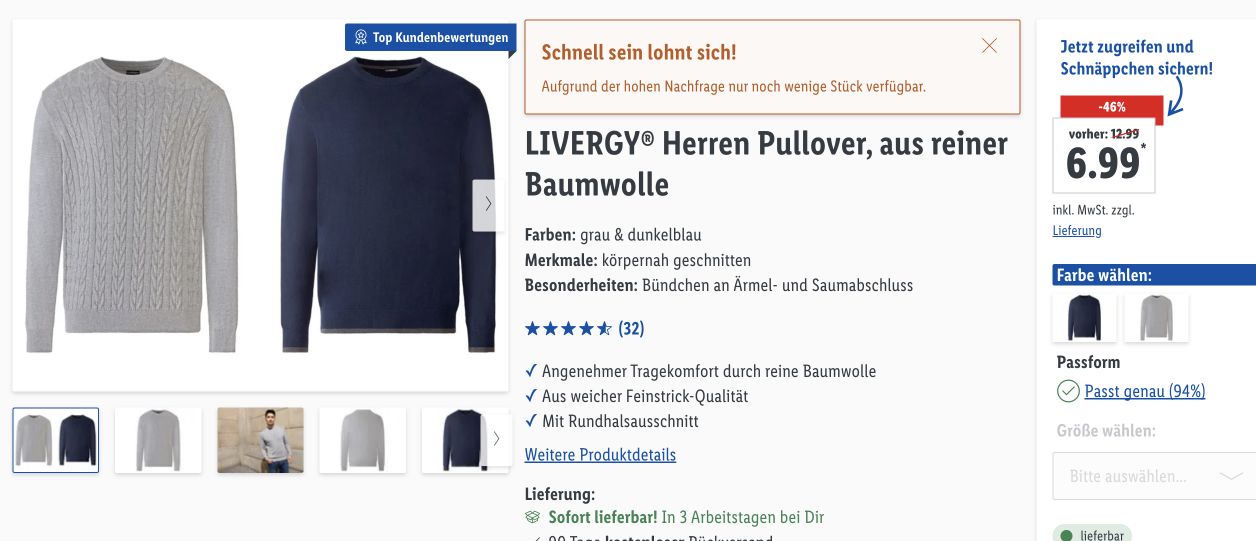Click the Top Kundenbewertungen badge
Screen dimensions: 1256x541
pyautogui.click(x=431, y=37)
